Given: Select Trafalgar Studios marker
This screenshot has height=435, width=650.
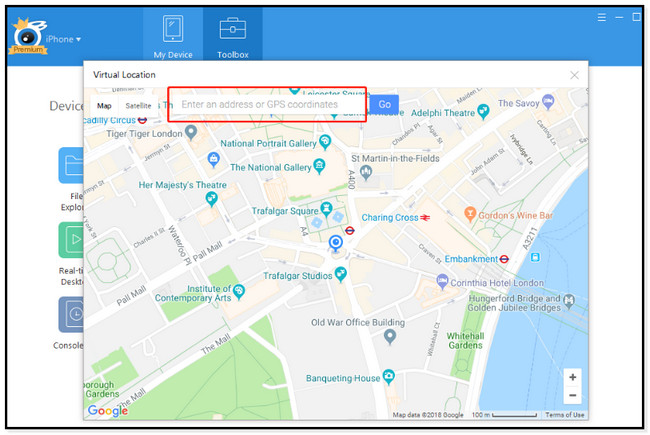Looking at the screenshot, I should (341, 274).
